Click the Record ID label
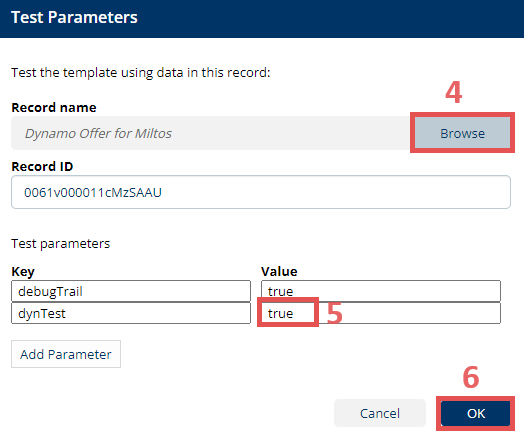The width and height of the screenshot is (524, 440). click(x=42, y=166)
